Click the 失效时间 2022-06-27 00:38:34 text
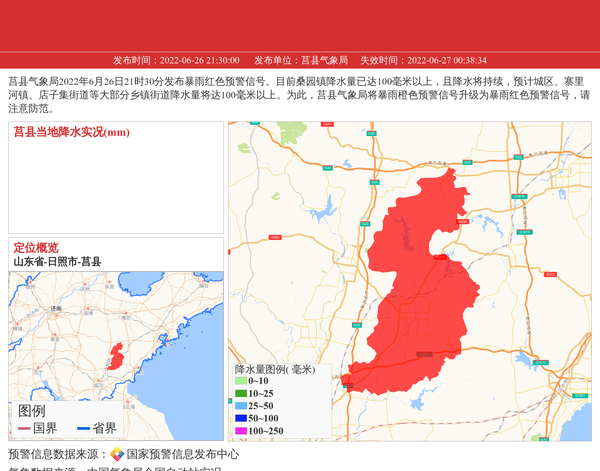This screenshot has height=471, width=600. (x=423, y=60)
